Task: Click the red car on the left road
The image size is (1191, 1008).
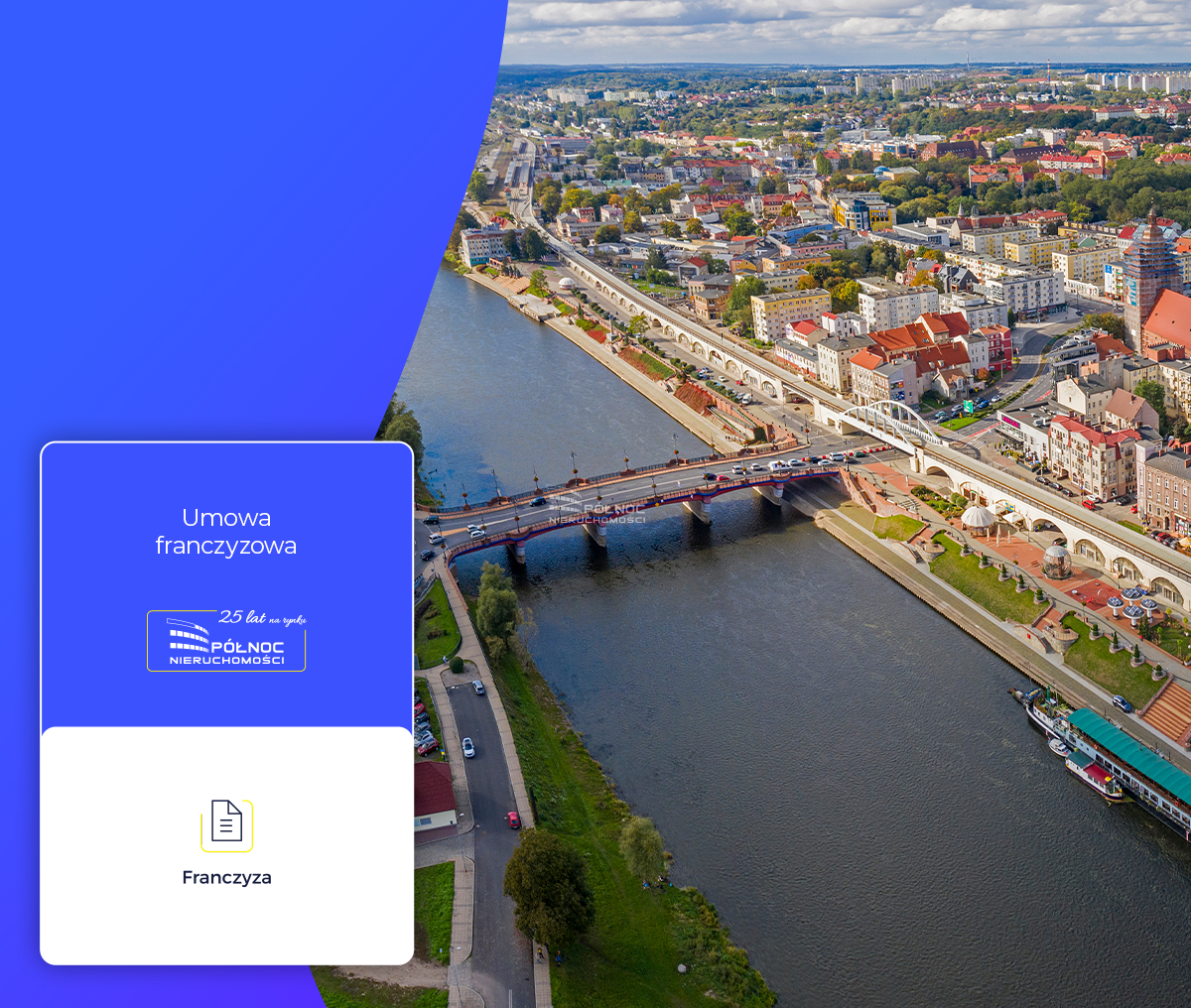Action: click(513, 819)
